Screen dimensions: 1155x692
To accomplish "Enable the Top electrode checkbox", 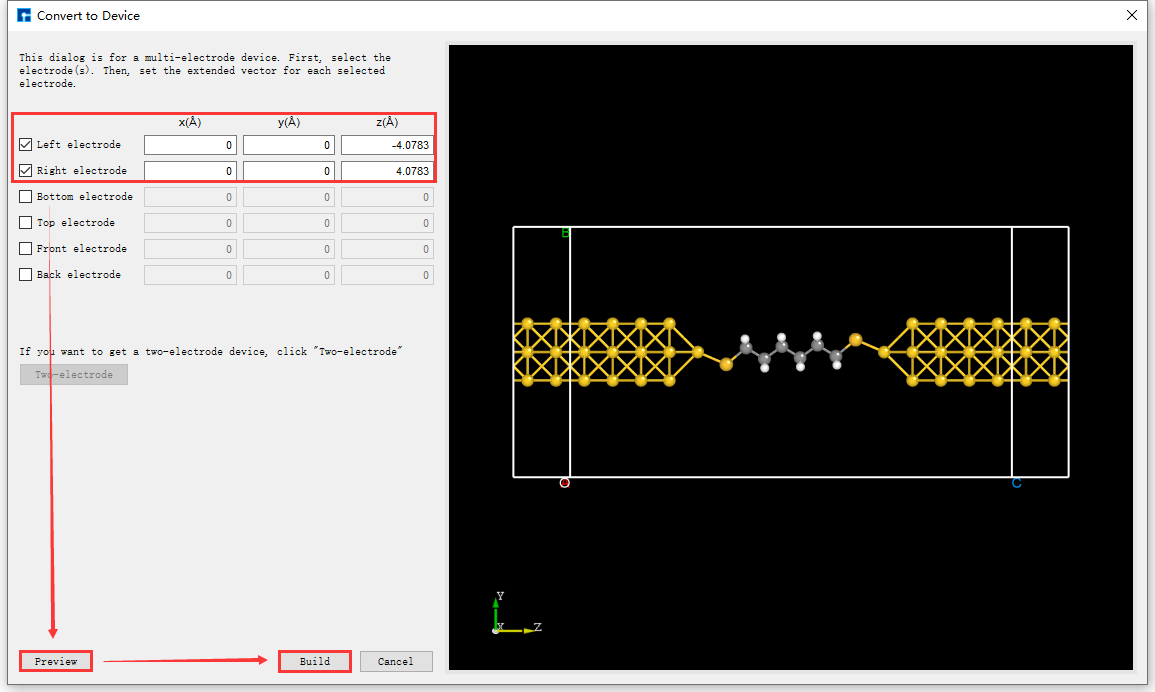I will 25,222.
